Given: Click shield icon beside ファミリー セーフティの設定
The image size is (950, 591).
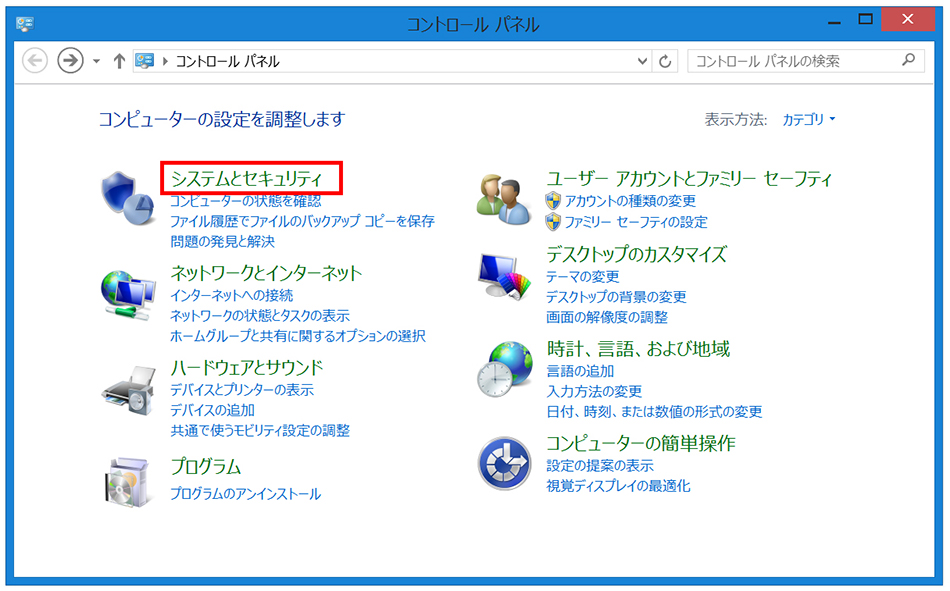Looking at the screenshot, I should 553,222.
